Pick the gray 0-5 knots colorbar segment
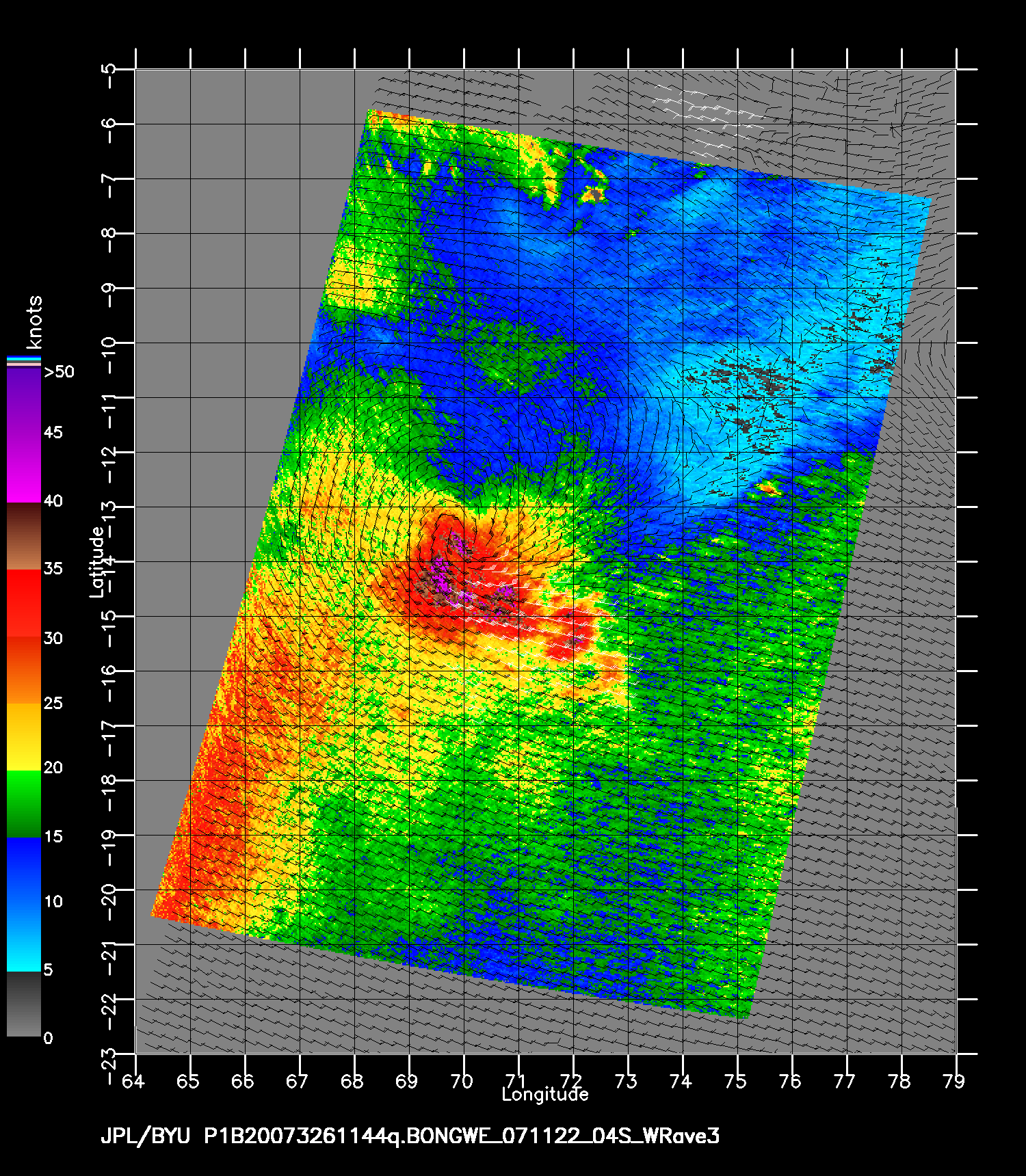 tap(24, 1004)
